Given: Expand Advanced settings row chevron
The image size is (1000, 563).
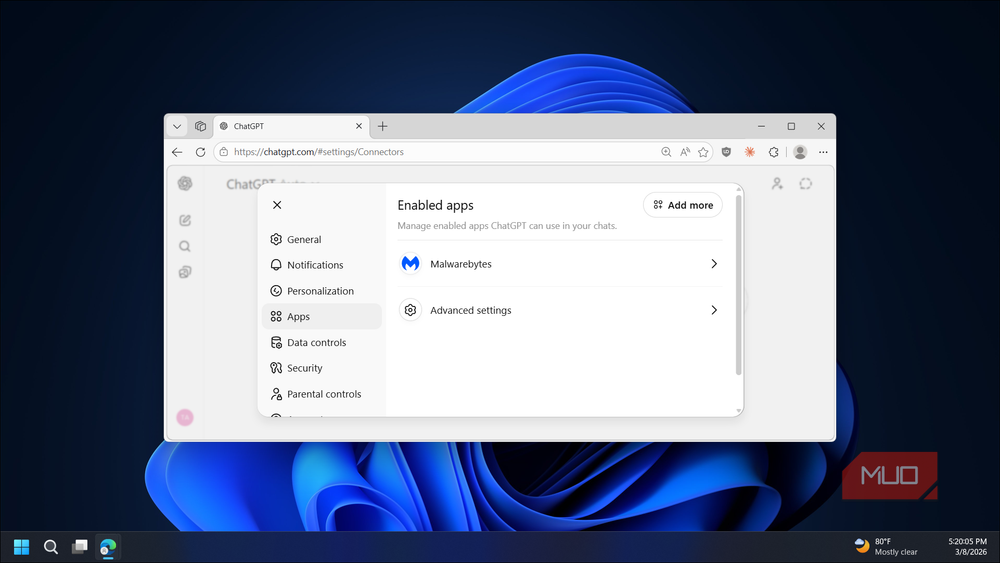Looking at the screenshot, I should click(714, 310).
